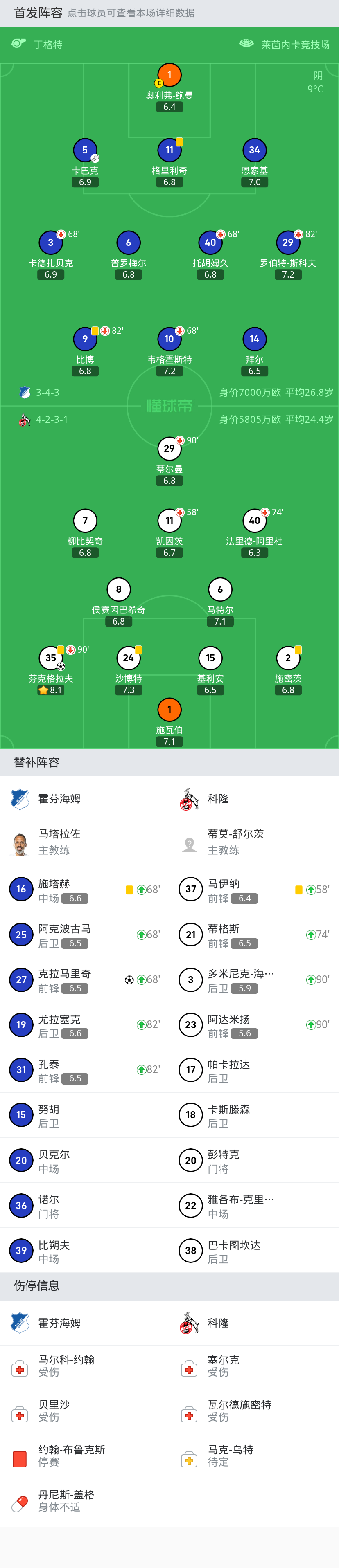This screenshot has height=1568, width=339.
Task: Select 韦格霍斯特's number 10 circle
Action: (169, 339)
